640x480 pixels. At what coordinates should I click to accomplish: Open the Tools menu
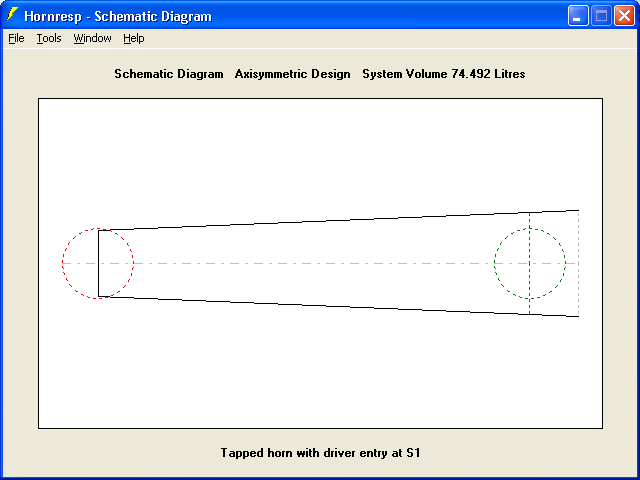49,38
